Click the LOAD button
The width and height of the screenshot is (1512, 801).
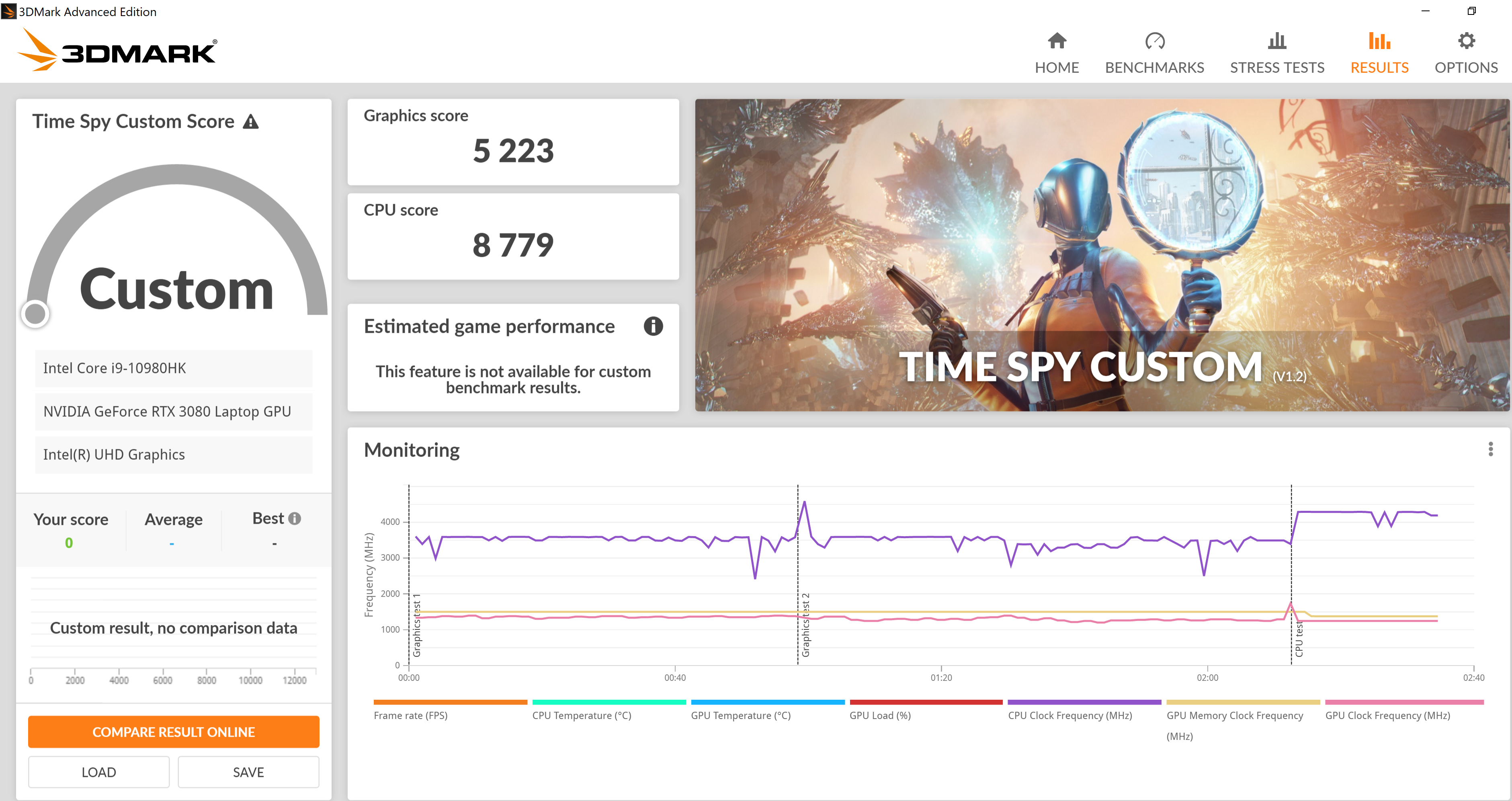tap(98, 772)
